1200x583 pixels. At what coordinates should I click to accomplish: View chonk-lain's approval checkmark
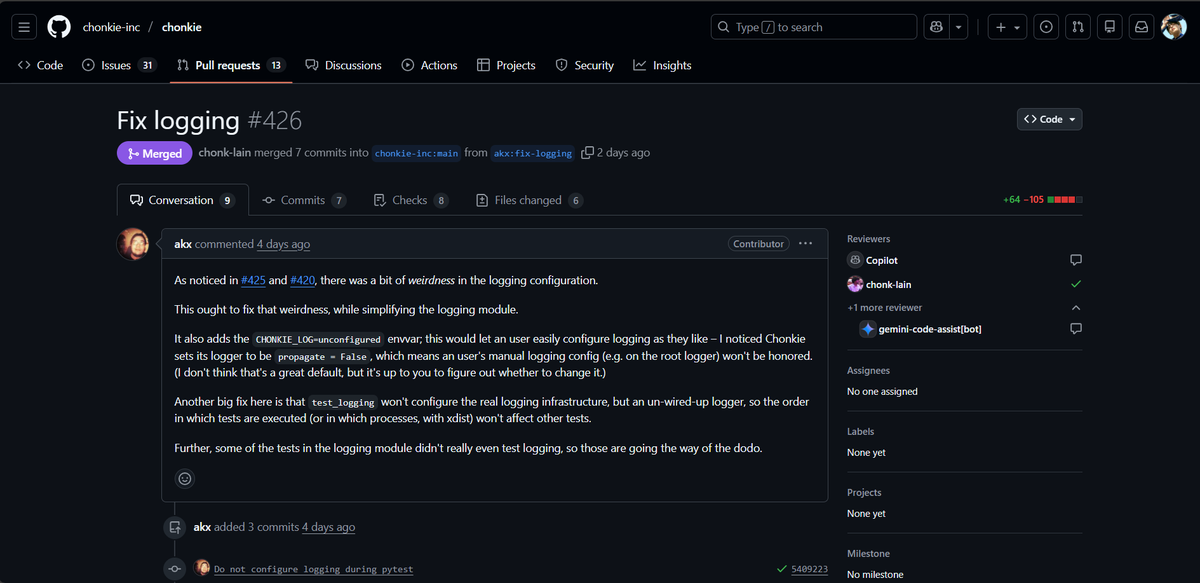click(1076, 285)
